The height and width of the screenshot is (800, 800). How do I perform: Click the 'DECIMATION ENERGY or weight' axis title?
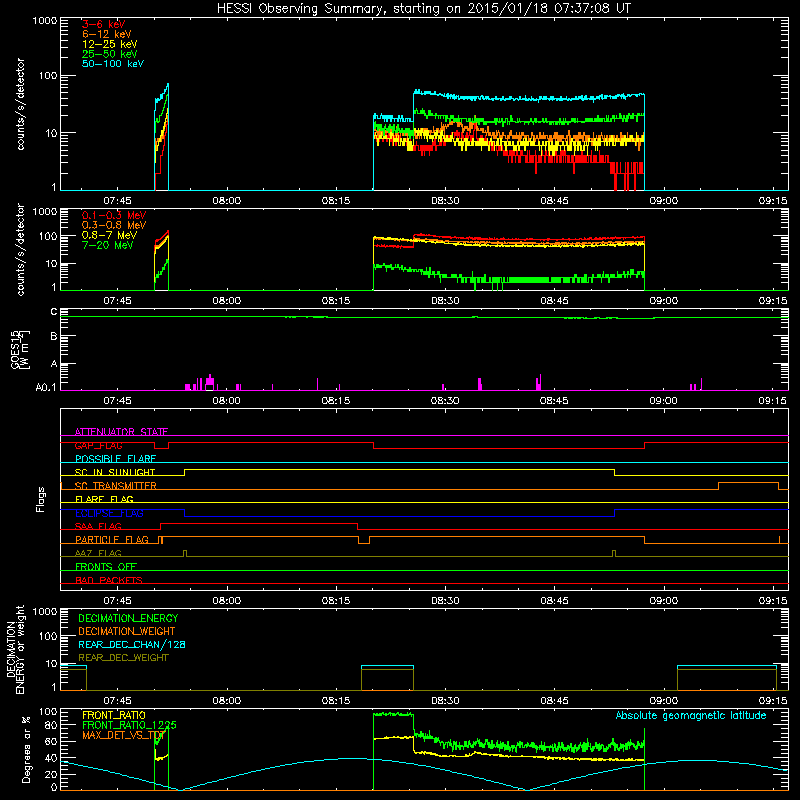click(x=15, y=649)
